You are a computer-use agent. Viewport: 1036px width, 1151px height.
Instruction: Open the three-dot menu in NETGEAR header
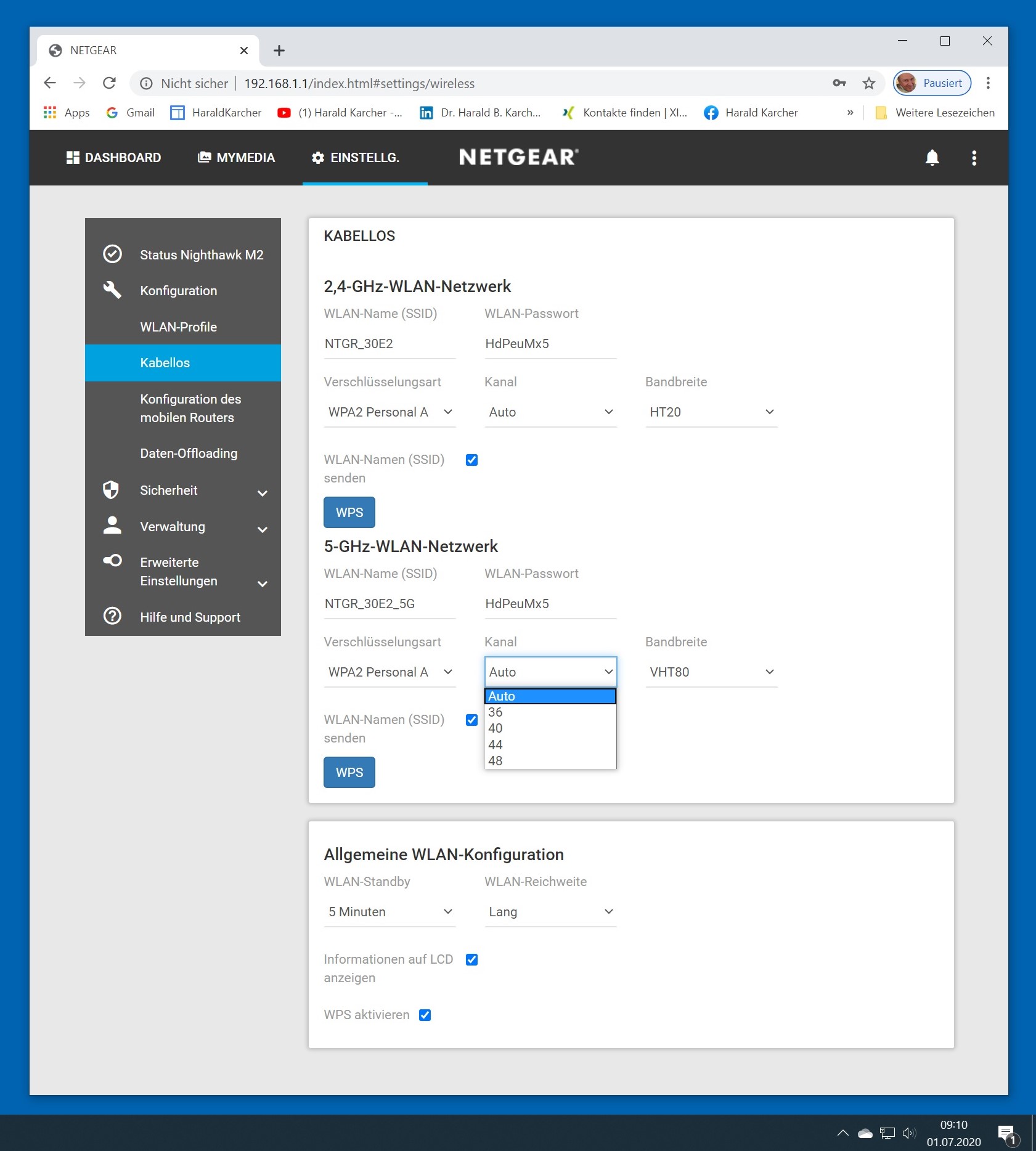tap(974, 158)
